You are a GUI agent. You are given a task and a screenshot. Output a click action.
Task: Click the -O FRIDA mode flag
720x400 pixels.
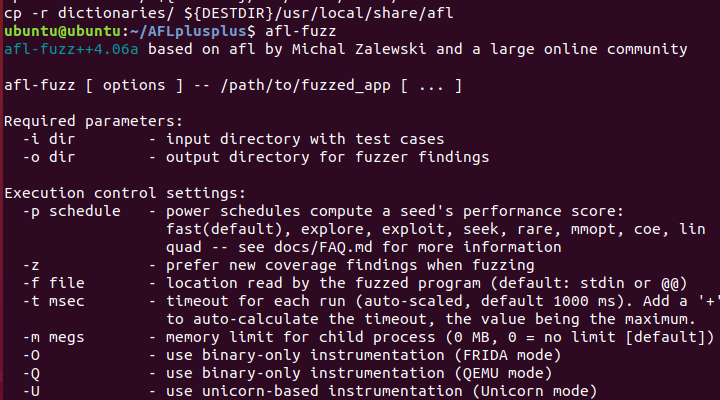coord(31,355)
